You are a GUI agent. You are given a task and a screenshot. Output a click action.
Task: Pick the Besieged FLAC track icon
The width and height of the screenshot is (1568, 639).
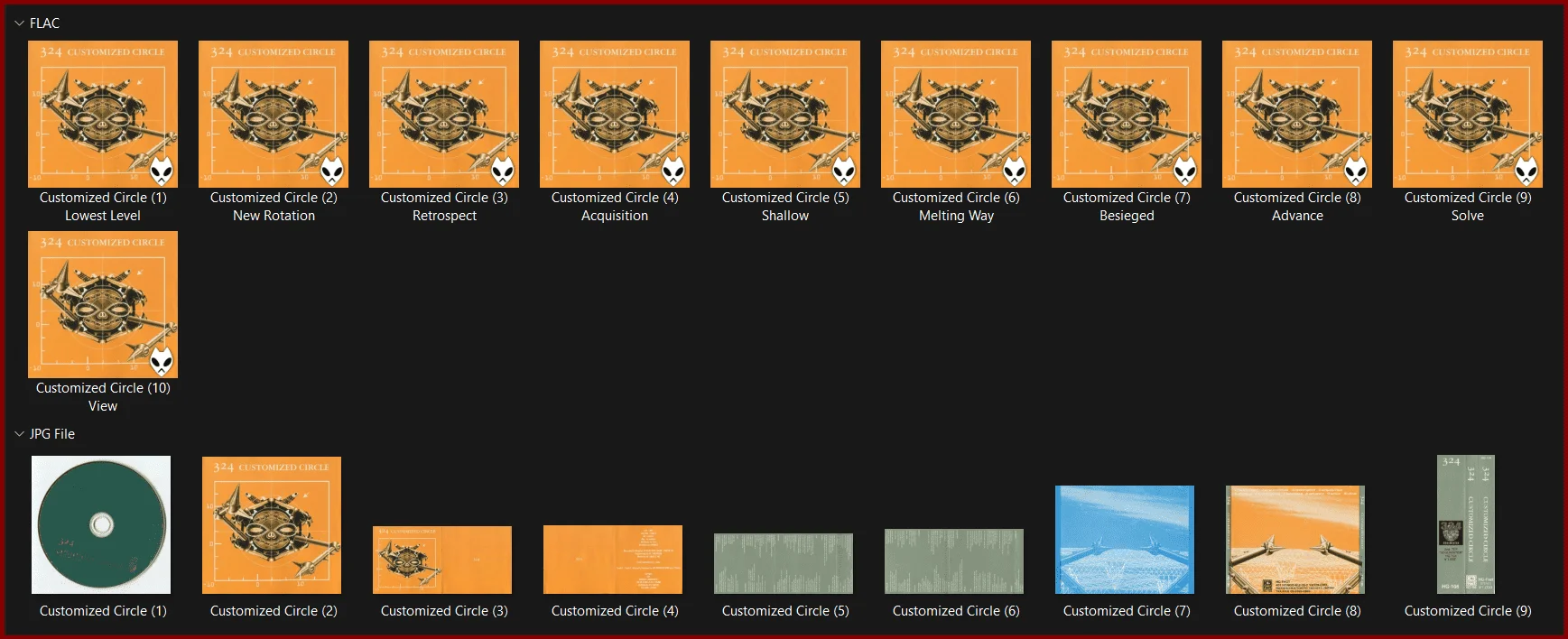pos(1127,114)
